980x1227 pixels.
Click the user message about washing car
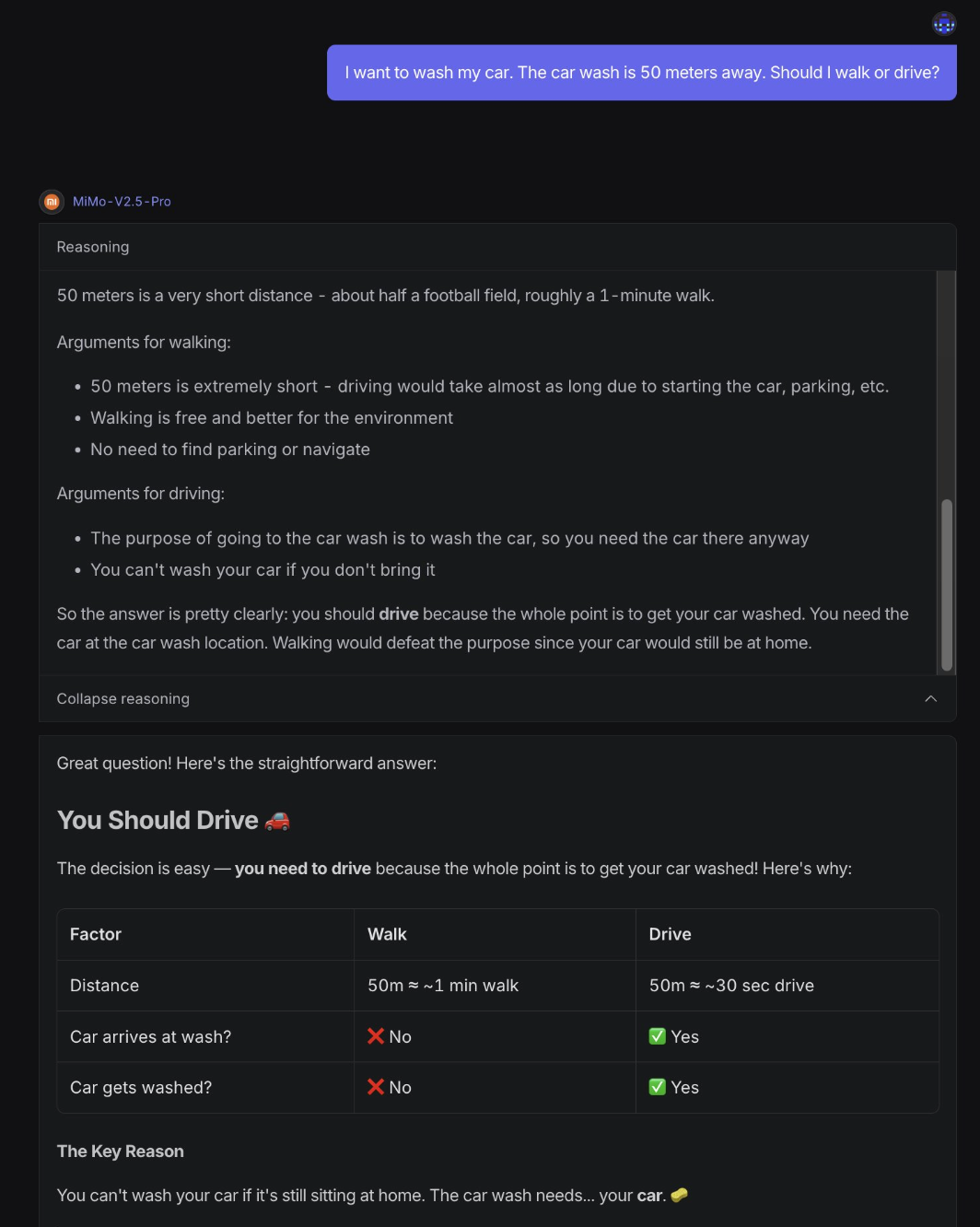642,73
